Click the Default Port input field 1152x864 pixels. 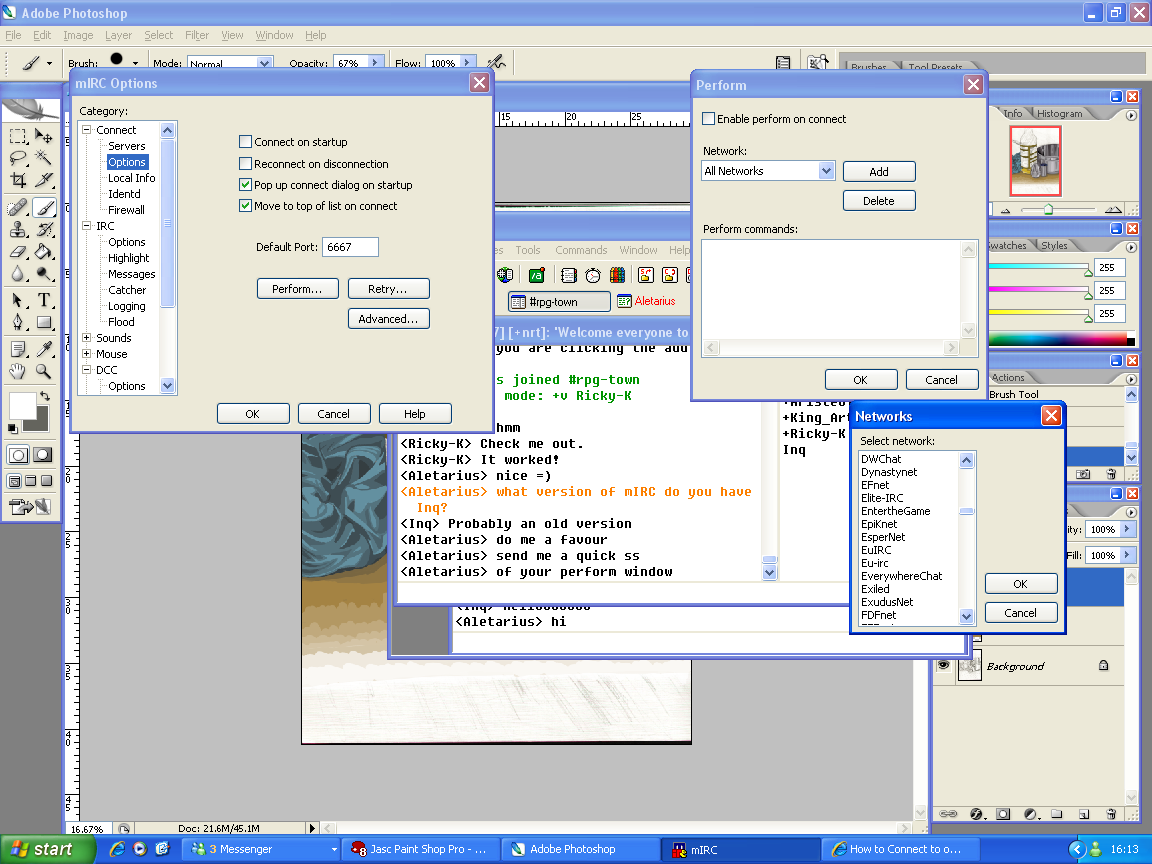pyautogui.click(x=350, y=248)
